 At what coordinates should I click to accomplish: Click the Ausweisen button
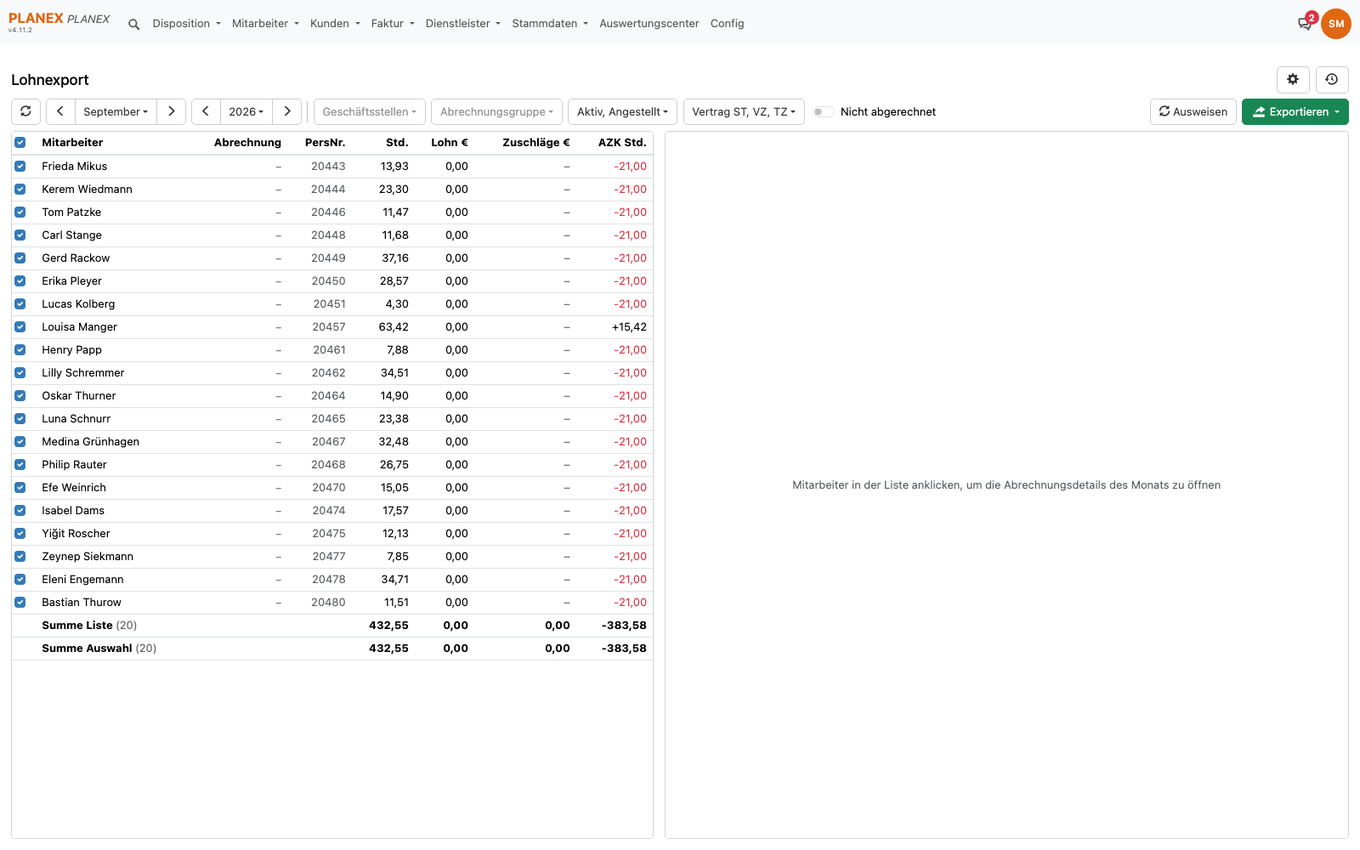(1193, 112)
